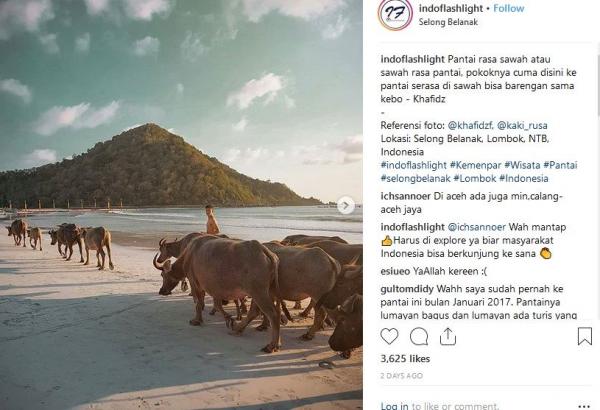
Task: Open the #selongbelanak hashtag
Action: 416,178
